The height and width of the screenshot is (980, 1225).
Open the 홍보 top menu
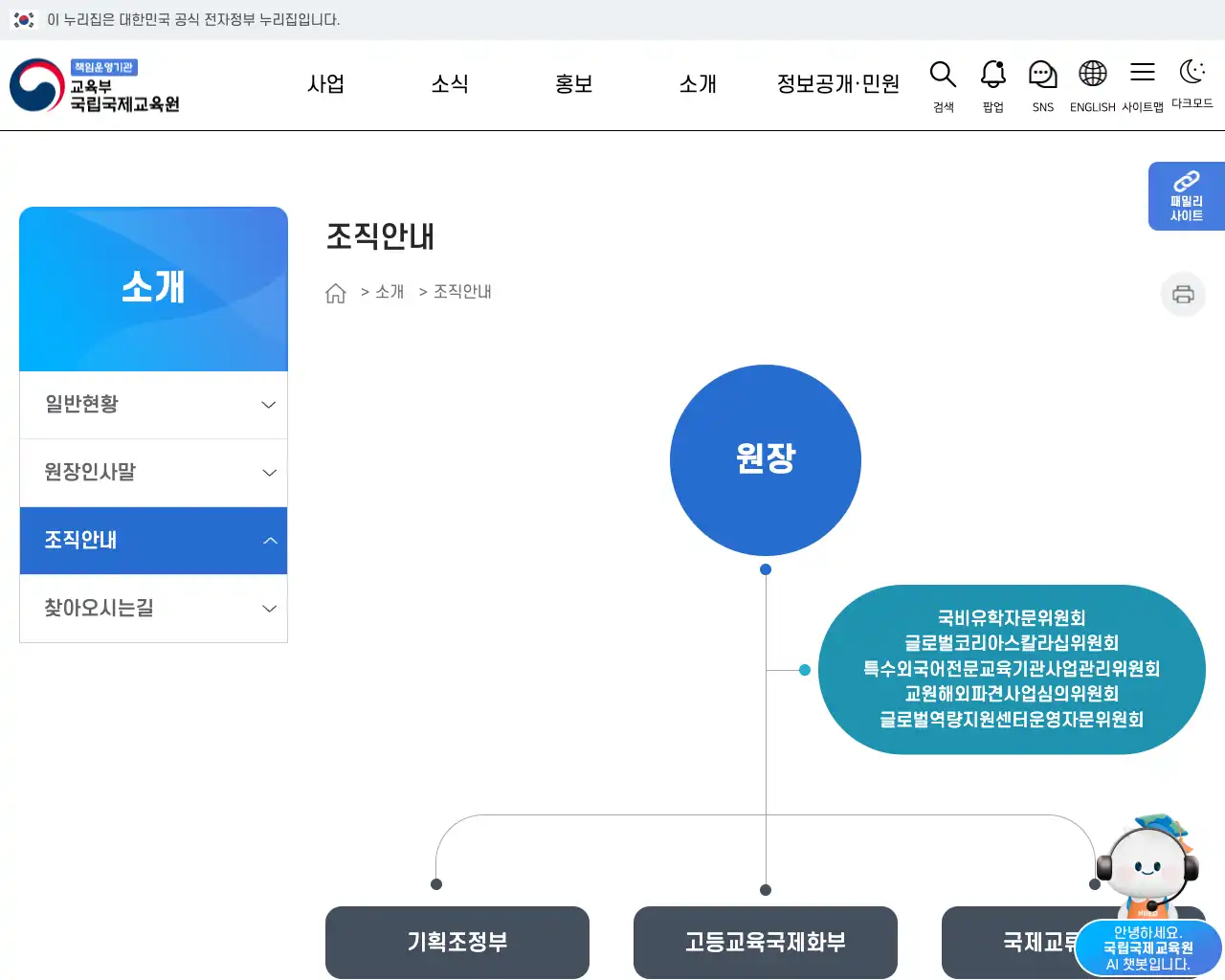point(574,84)
